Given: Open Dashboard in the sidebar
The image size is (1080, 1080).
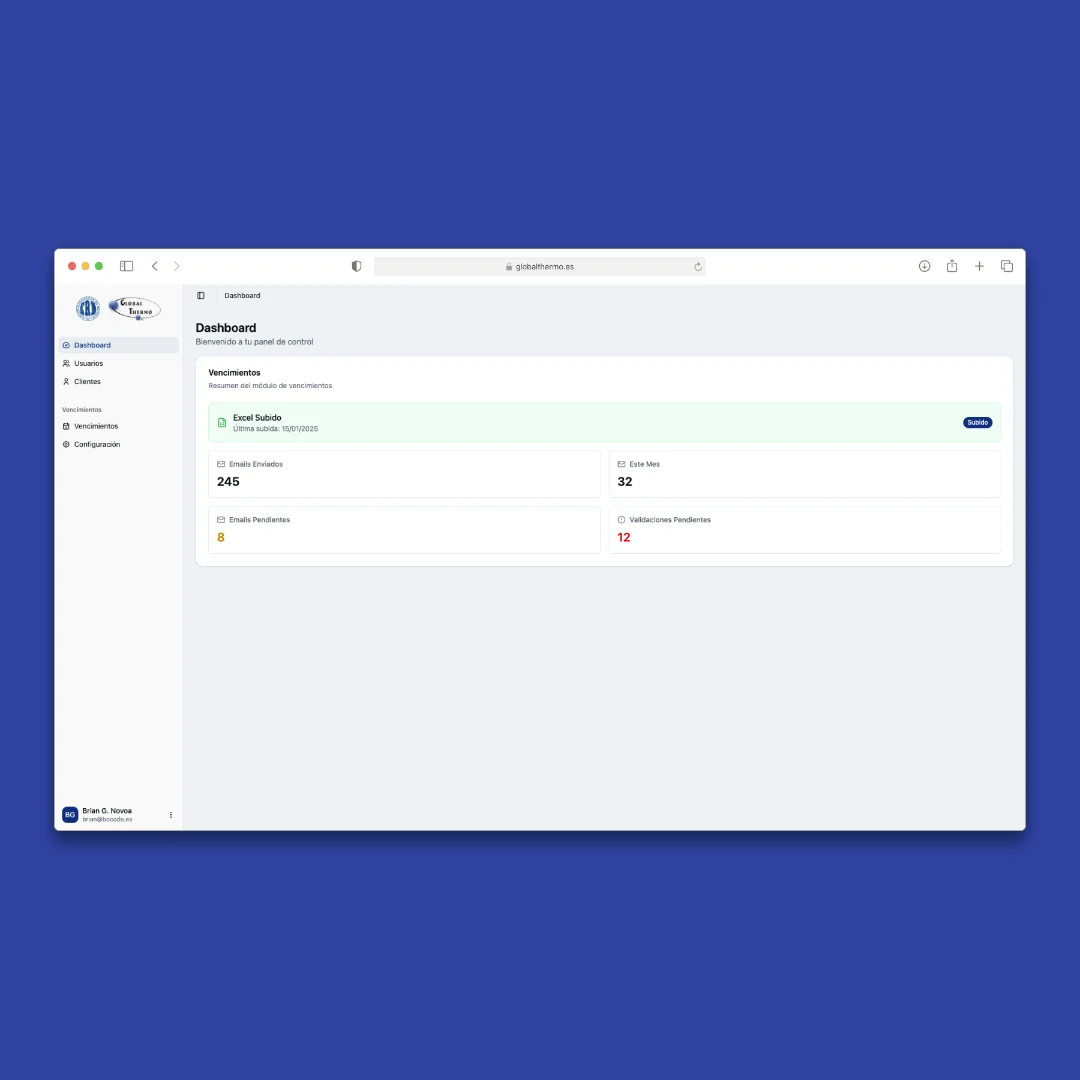Looking at the screenshot, I should pos(119,345).
